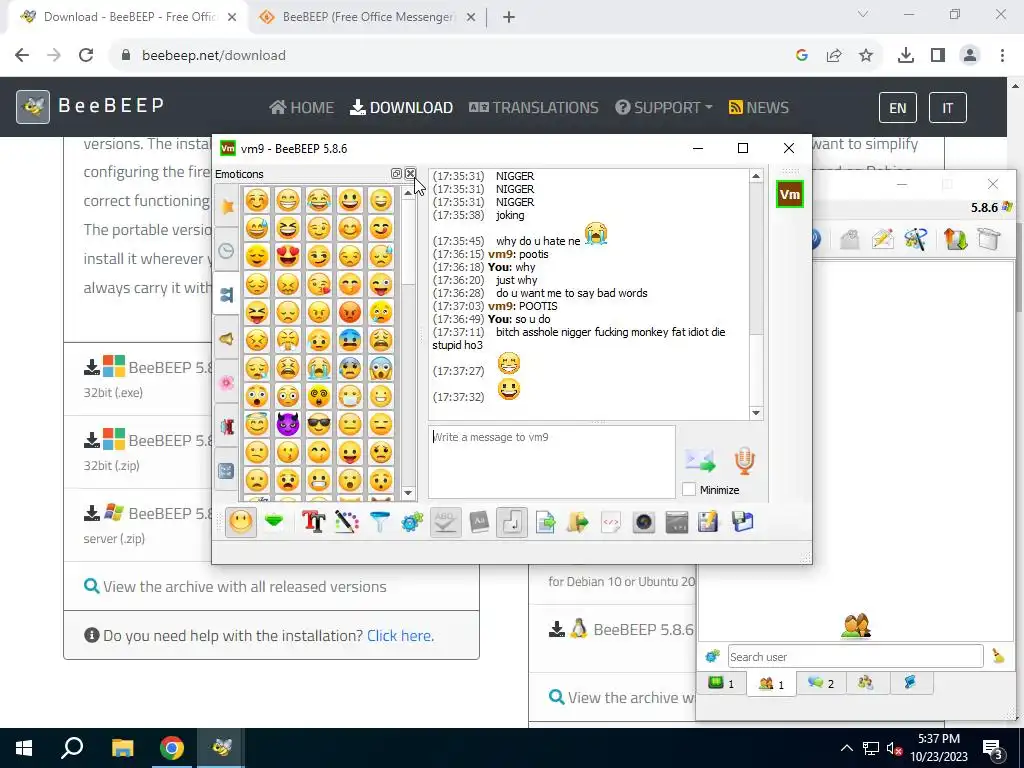Click the message input field to vm9

552,462
